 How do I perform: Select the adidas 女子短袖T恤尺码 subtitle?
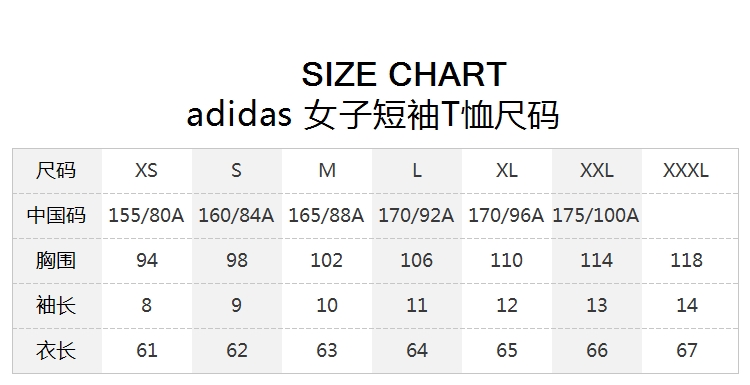[373, 115]
